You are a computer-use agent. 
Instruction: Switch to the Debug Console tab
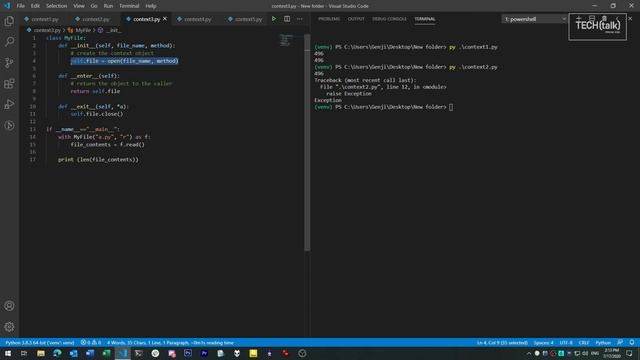[389, 19]
